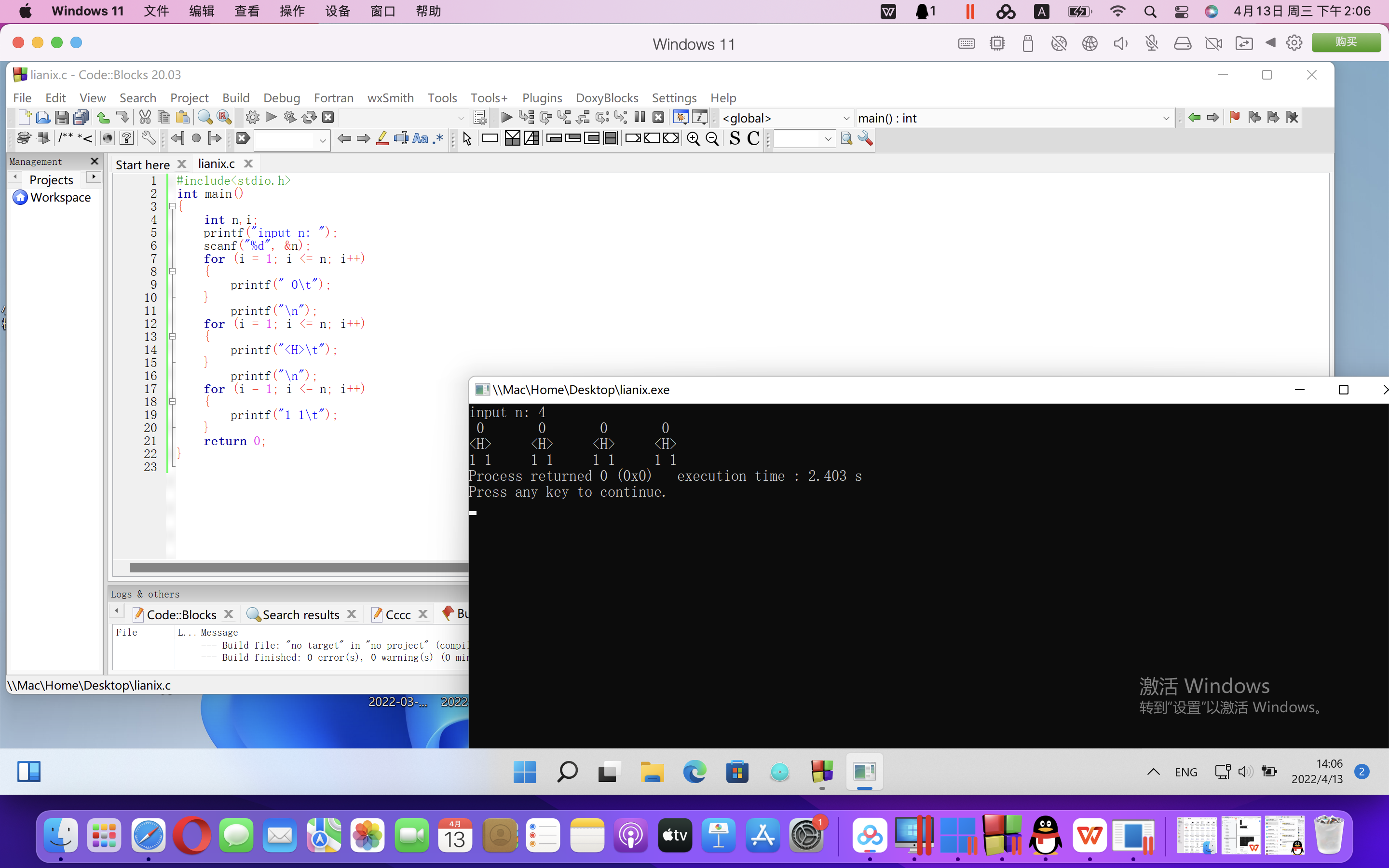Toggle match case Aa option

pos(420,138)
